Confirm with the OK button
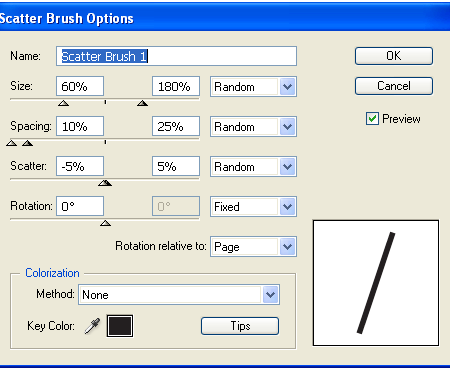This screenshot has height=370, width=450. tap(394, 56)
